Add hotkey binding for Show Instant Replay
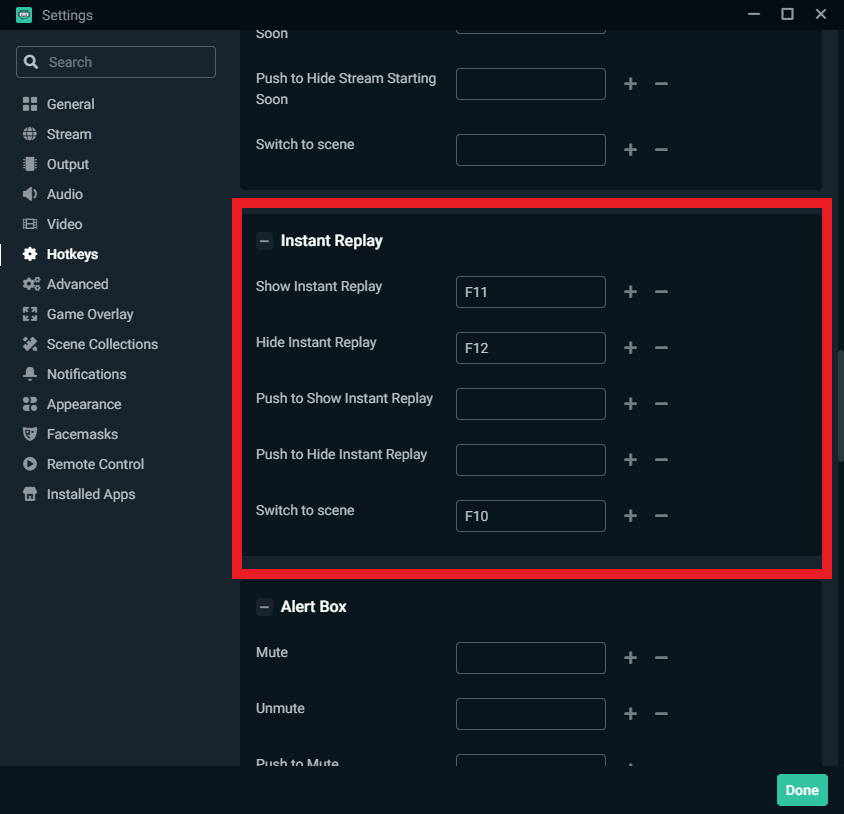The image size is (844, 814). coord(630,292)
